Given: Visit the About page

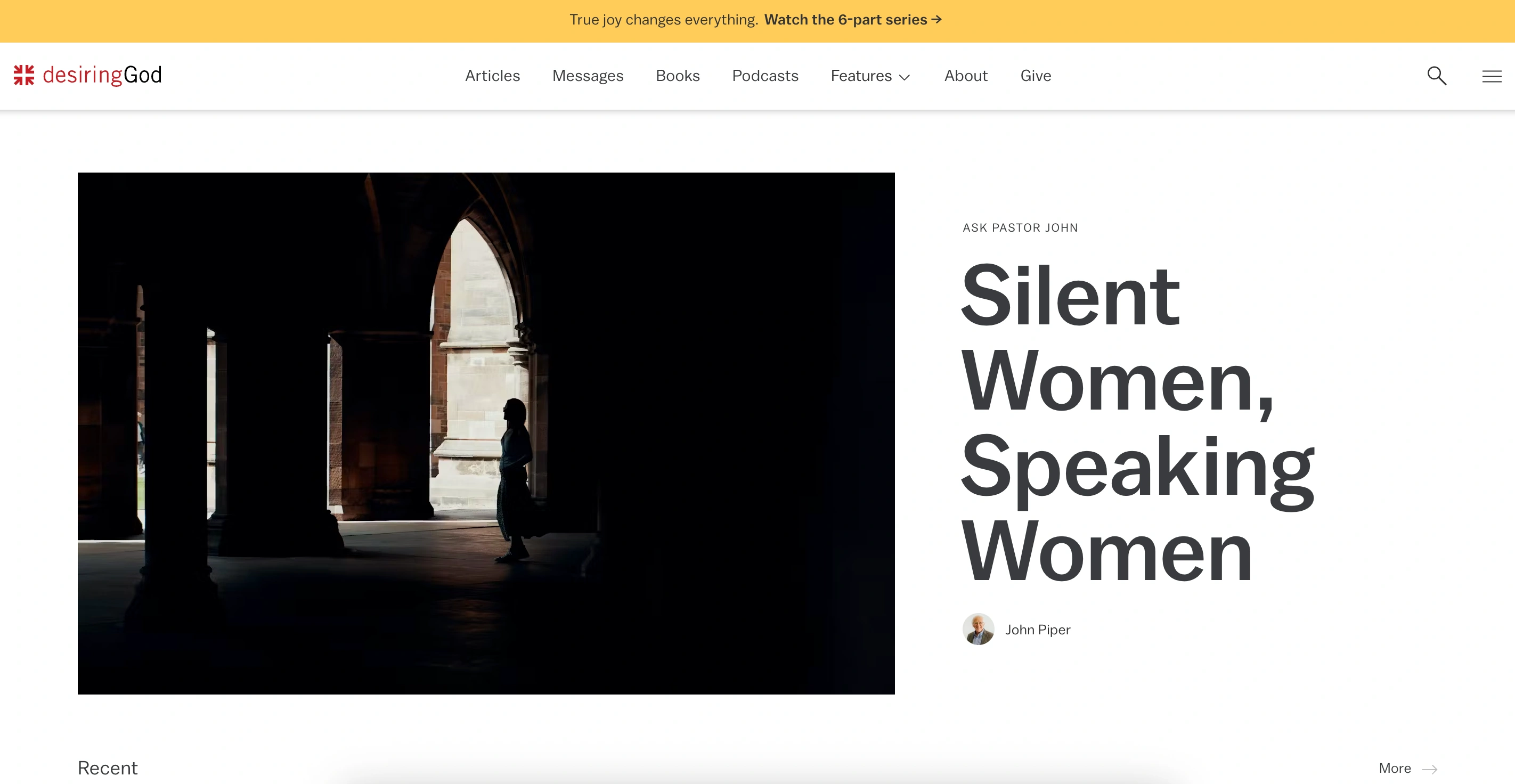Looking at the screenshot, I should [x=966, y=76].
